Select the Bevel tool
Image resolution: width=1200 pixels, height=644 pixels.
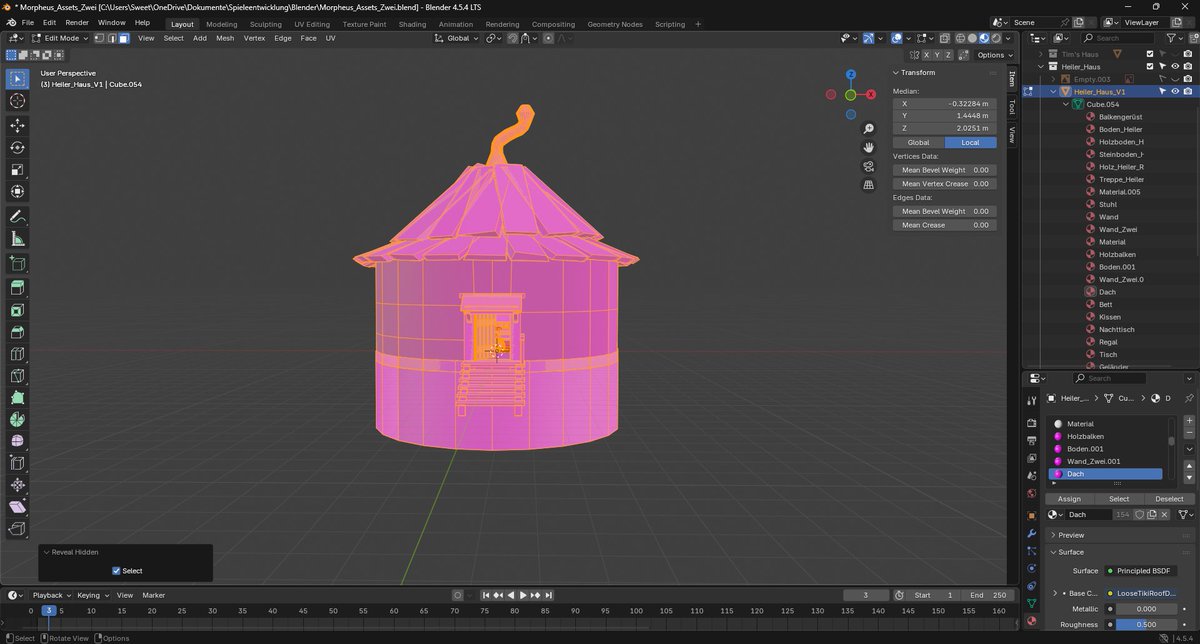[18, 332]
